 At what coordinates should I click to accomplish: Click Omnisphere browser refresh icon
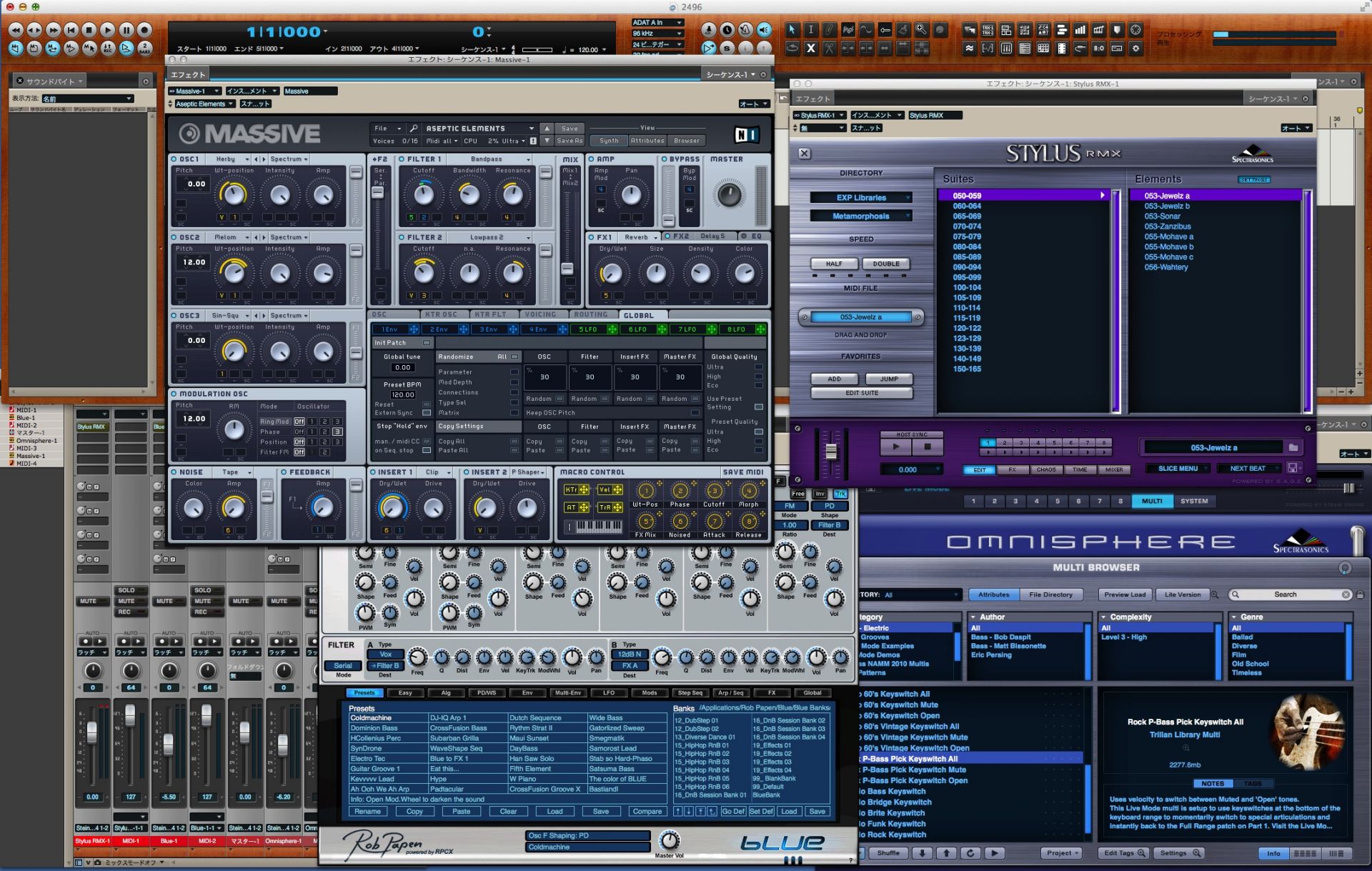pyautogui.click(x=970, y=853)
